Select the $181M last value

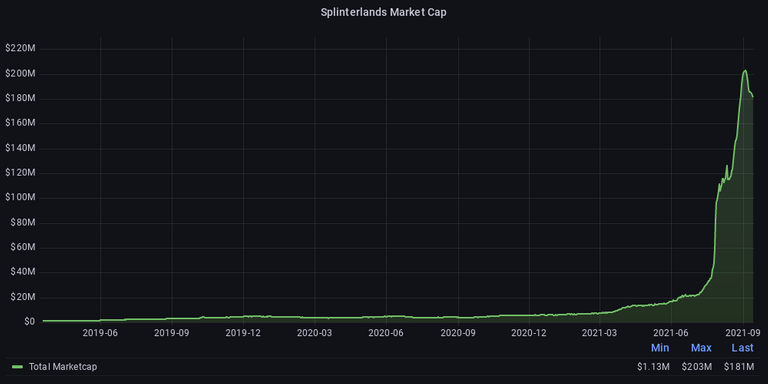pos(739,366)
